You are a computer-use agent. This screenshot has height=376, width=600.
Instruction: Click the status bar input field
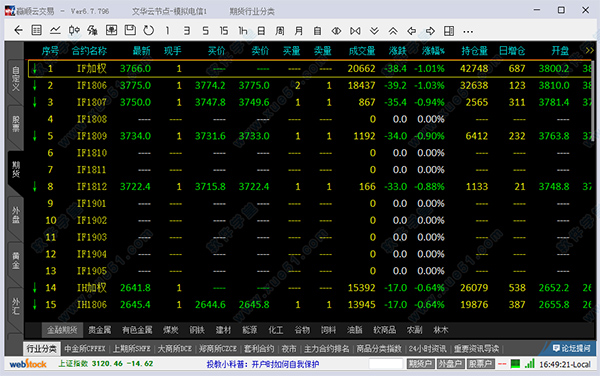[x=386, y=364]
